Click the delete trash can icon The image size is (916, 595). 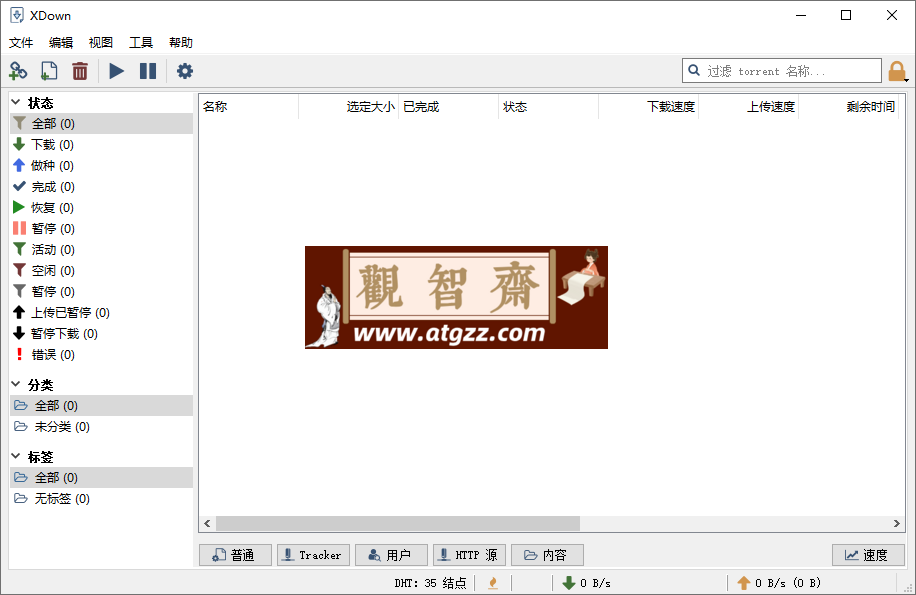click(x=80, y=71)
